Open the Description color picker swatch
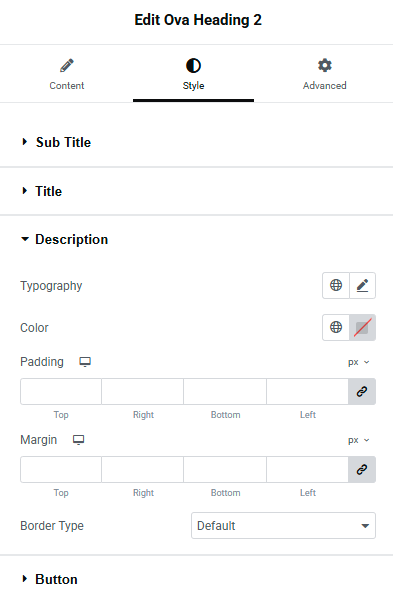The width and height of the screenshot is (393, 597). 362,327
